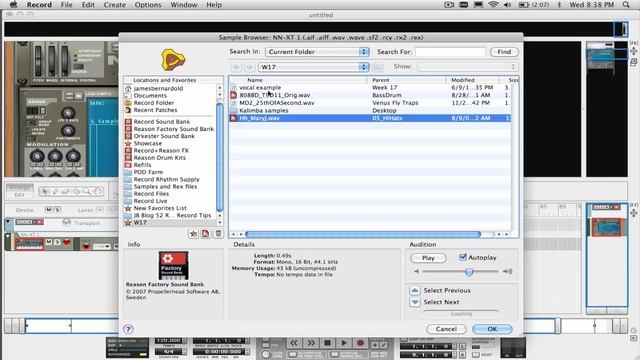640x360 pixels.
Task: Click the Select Next label
Action: click(x=441, y=302)
